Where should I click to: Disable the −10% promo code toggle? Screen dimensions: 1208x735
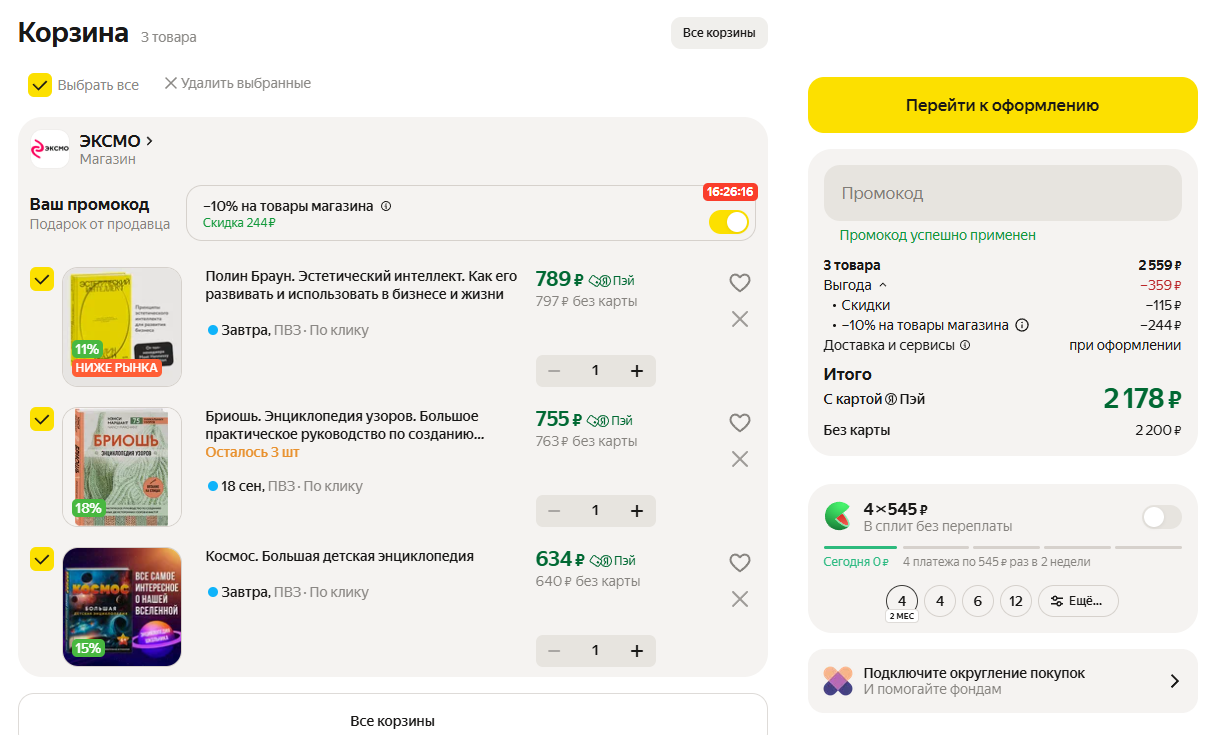click(x=728, y=222)
